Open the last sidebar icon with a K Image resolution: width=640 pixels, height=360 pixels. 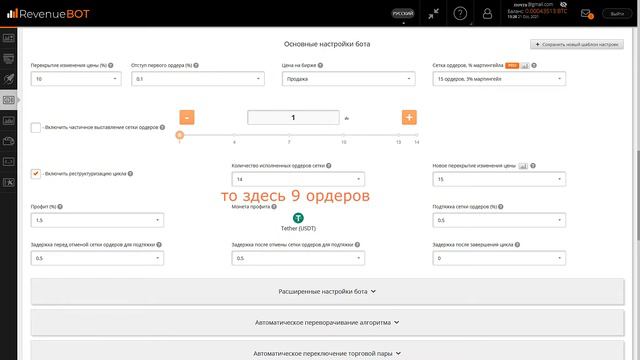click(x=9, y=182)
